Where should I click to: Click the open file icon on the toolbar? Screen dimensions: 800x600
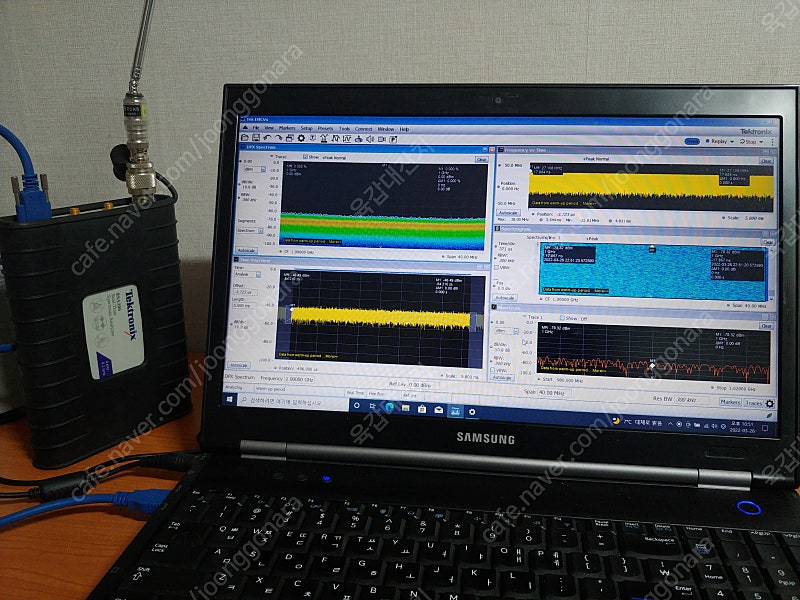[x=244, y=137]
